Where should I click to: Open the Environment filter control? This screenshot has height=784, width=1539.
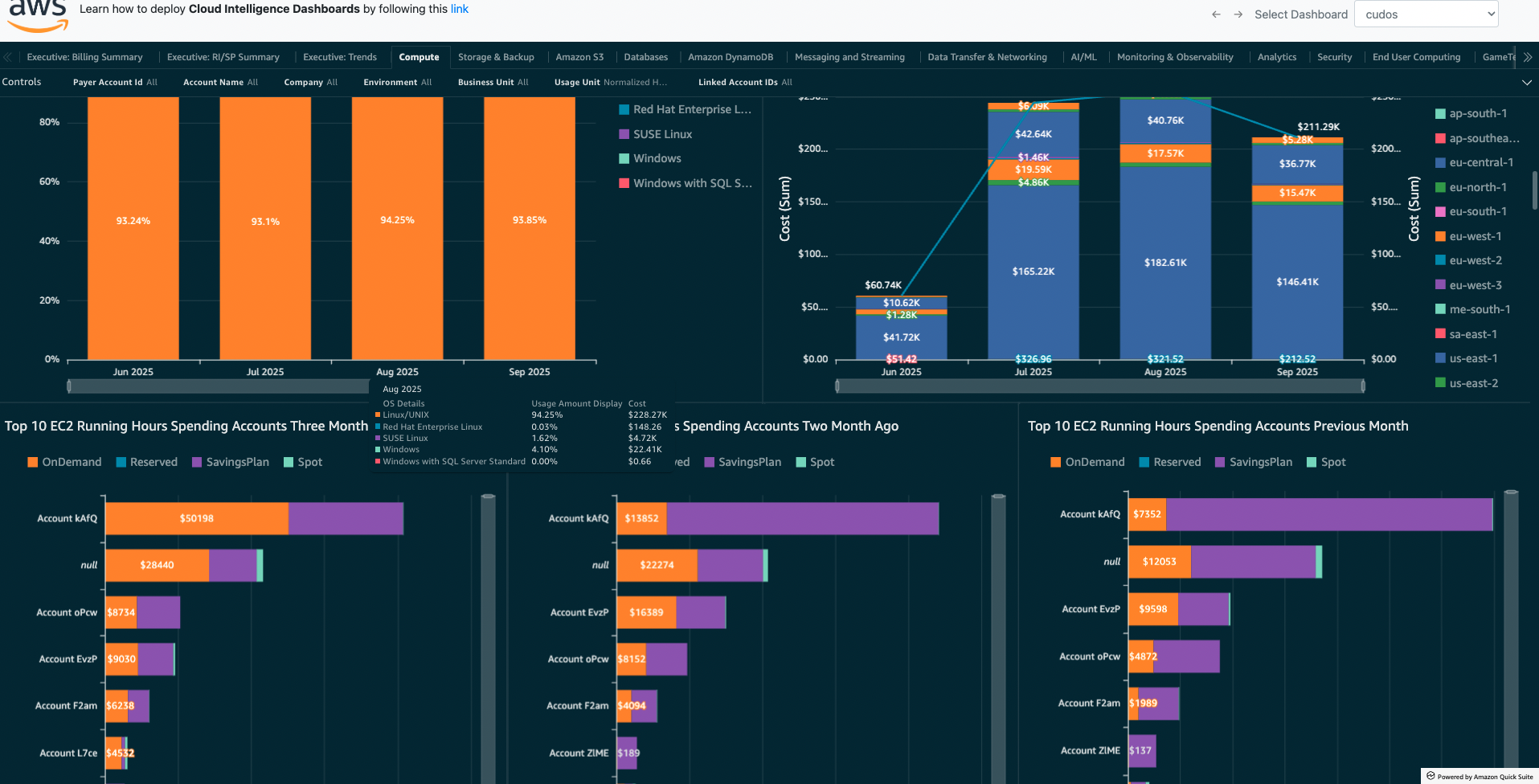(x=397, y=82)
